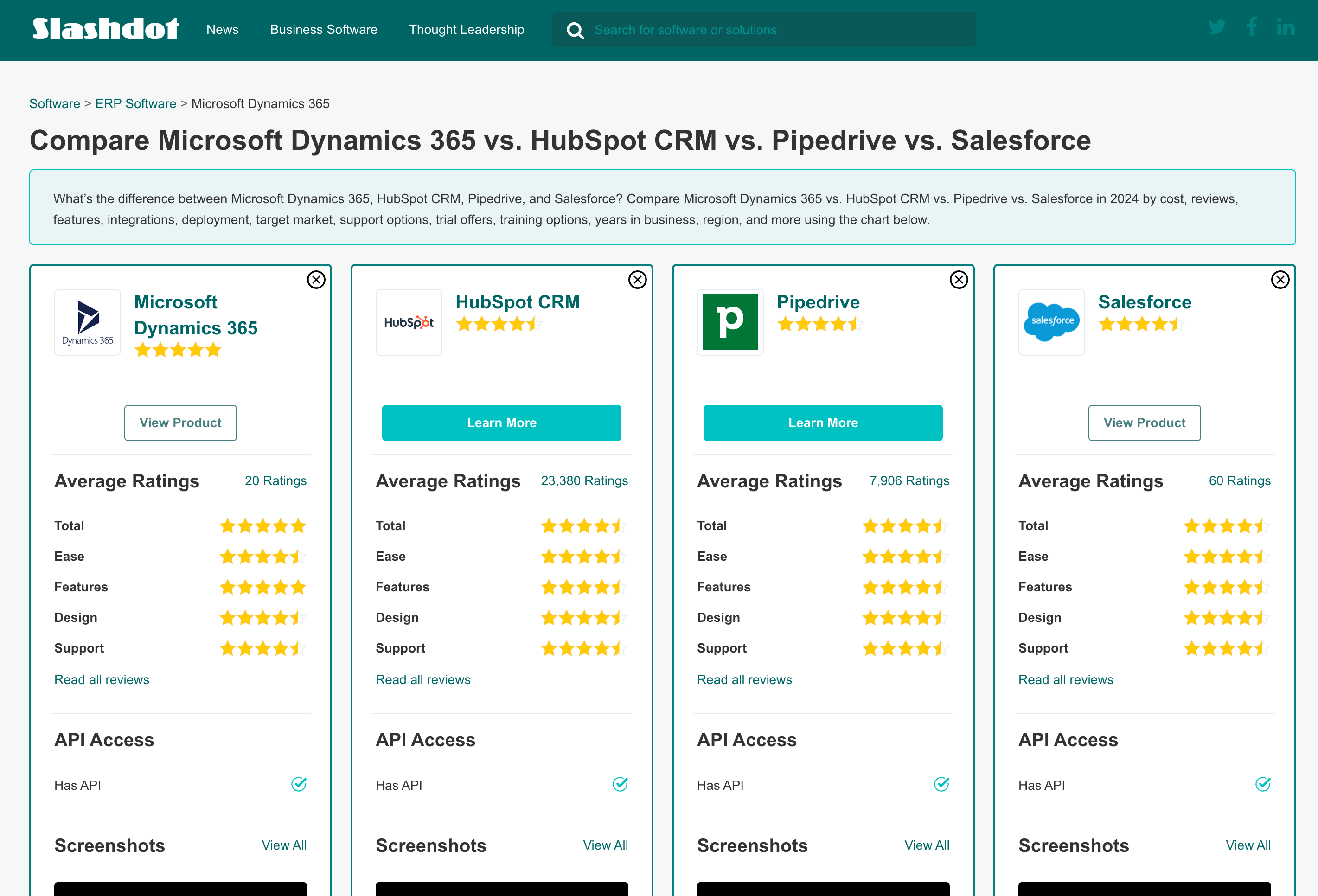Remove Salesforce from the comparison
The height and width of the screenshot is (896, 1318).
pos(1280,280)
